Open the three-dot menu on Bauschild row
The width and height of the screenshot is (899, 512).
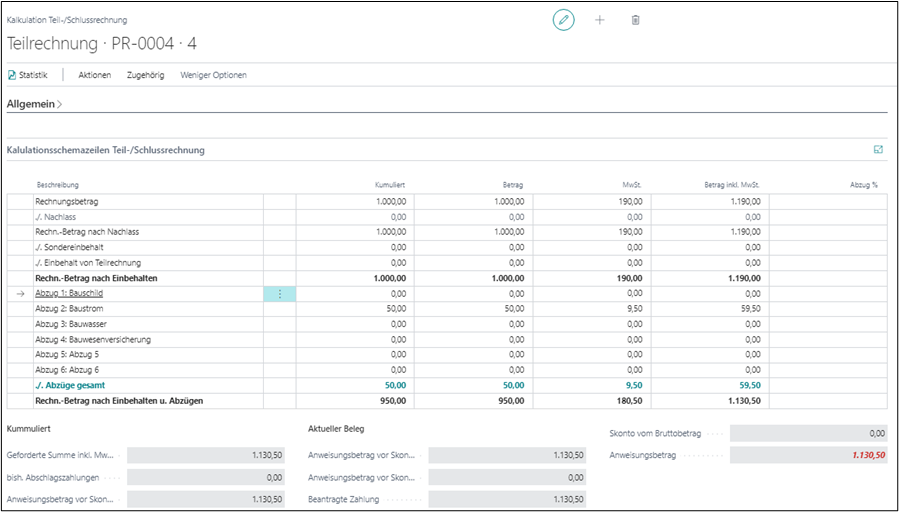[280, 294]
